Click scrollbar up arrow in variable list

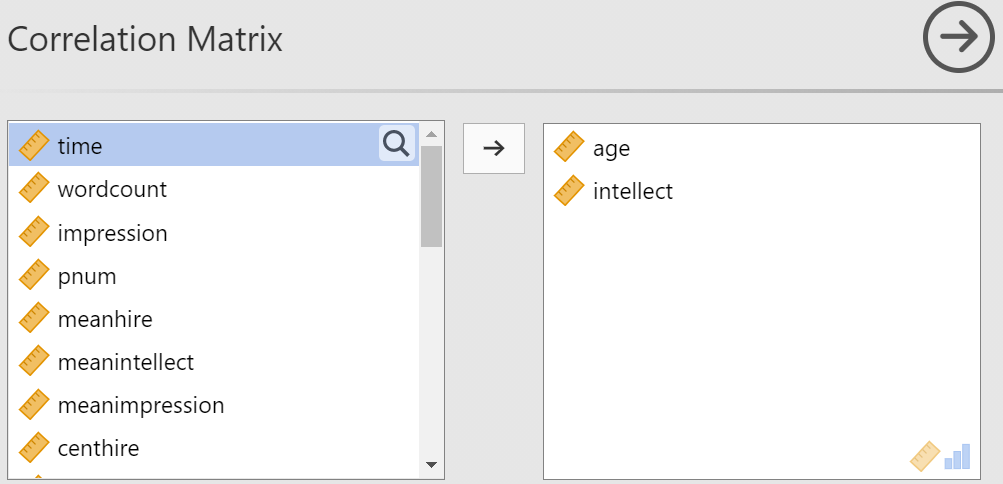(431, 134)
